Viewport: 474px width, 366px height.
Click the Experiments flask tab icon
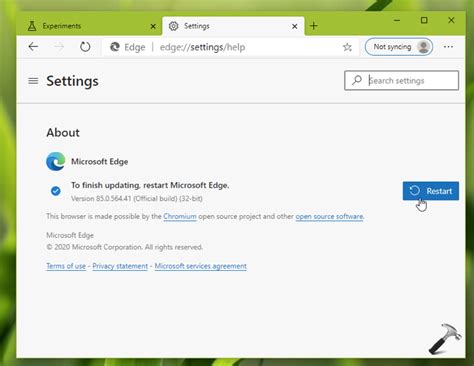[32, 26]
